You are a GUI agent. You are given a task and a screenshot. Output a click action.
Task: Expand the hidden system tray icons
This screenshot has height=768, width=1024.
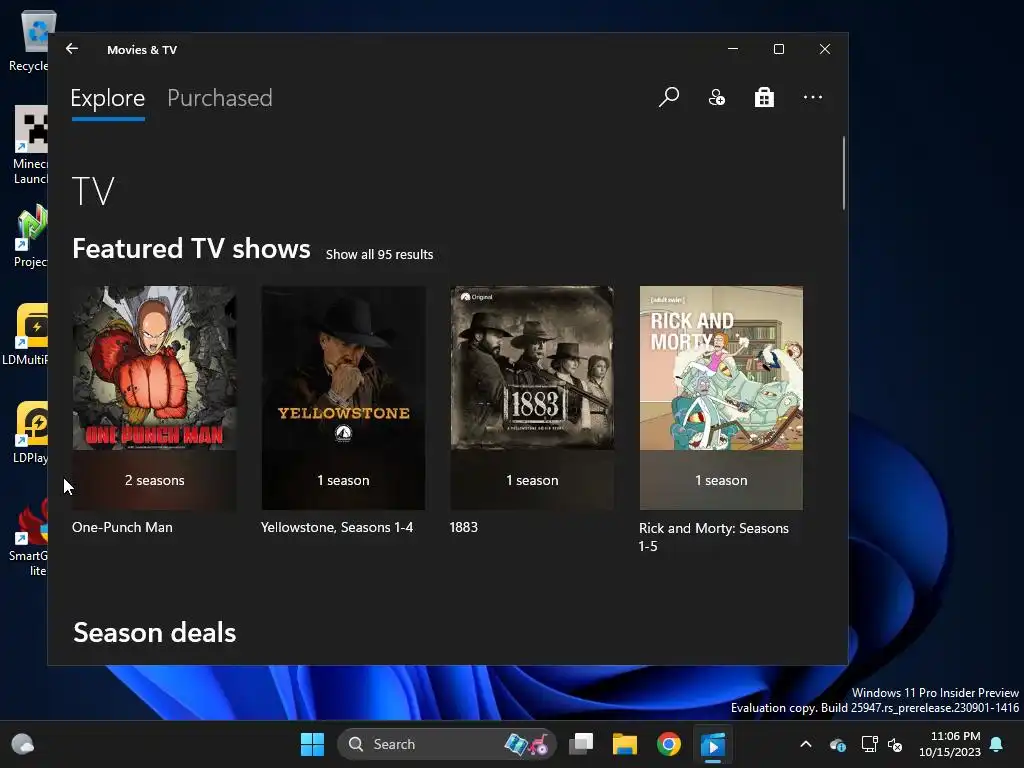coord(806,744)
